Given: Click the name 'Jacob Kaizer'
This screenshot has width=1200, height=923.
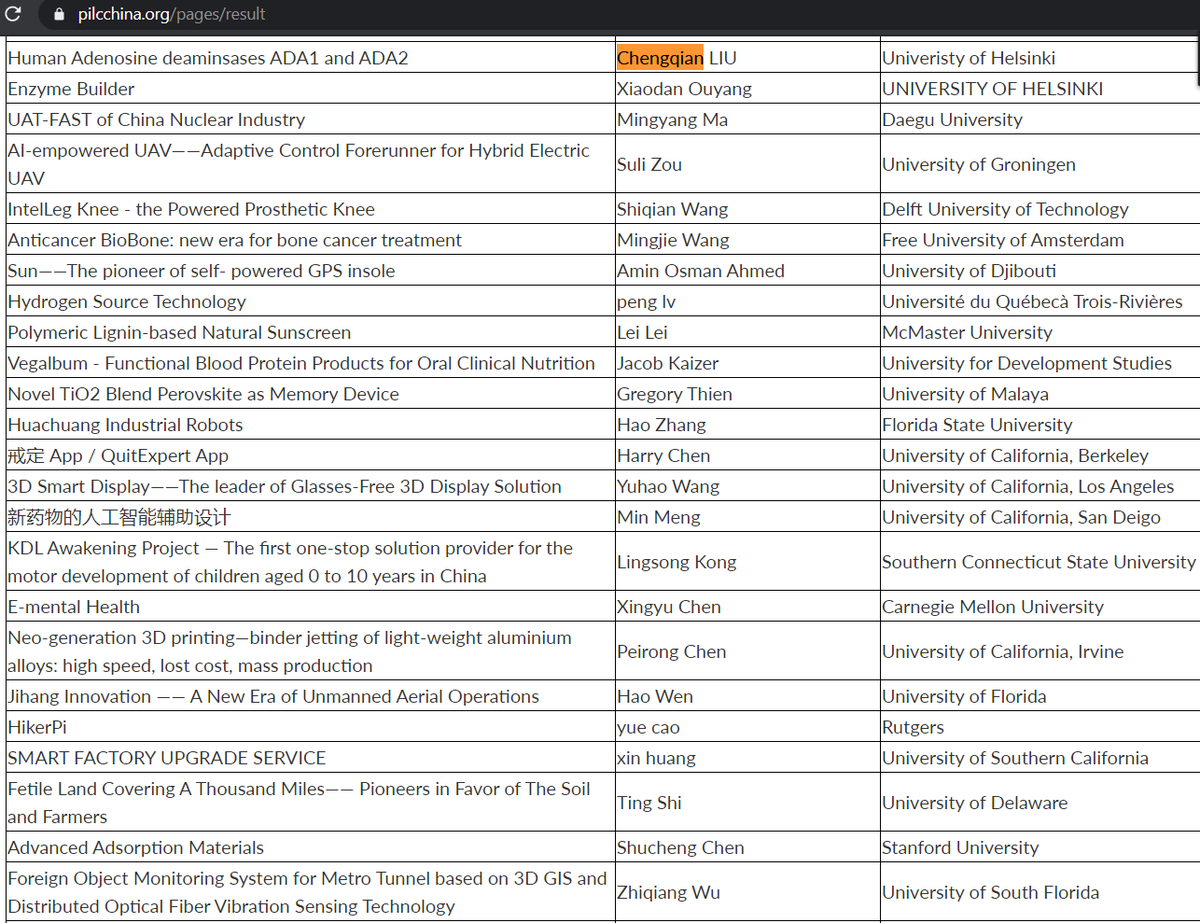Looking at the screenshot, I should tap(667, 364).
